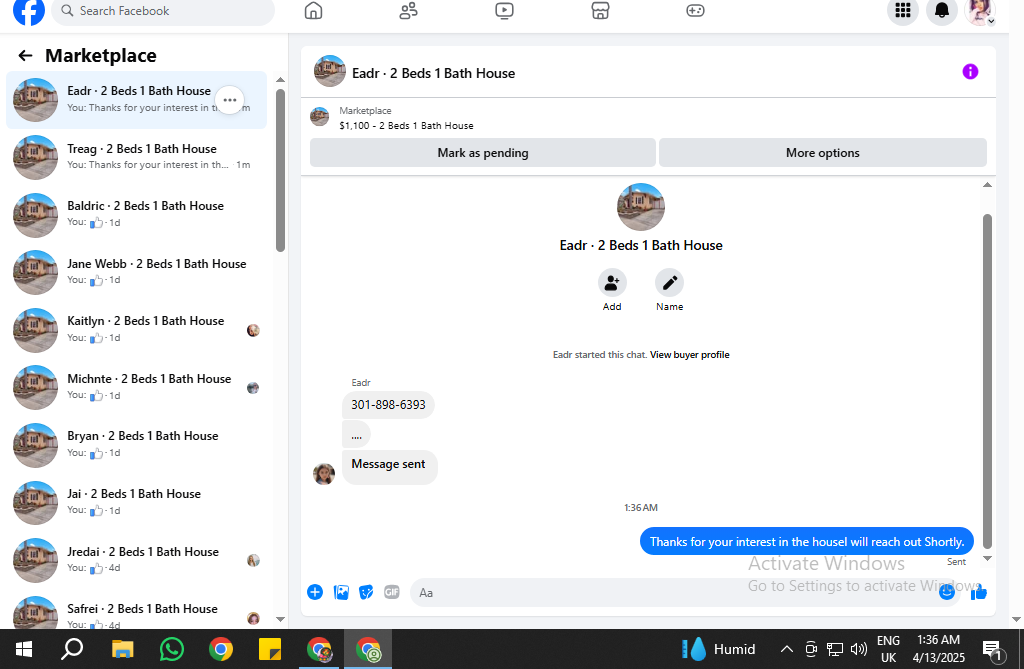Open Facebook logo home
The image size is (1024, 669).
tap(29, 10)
